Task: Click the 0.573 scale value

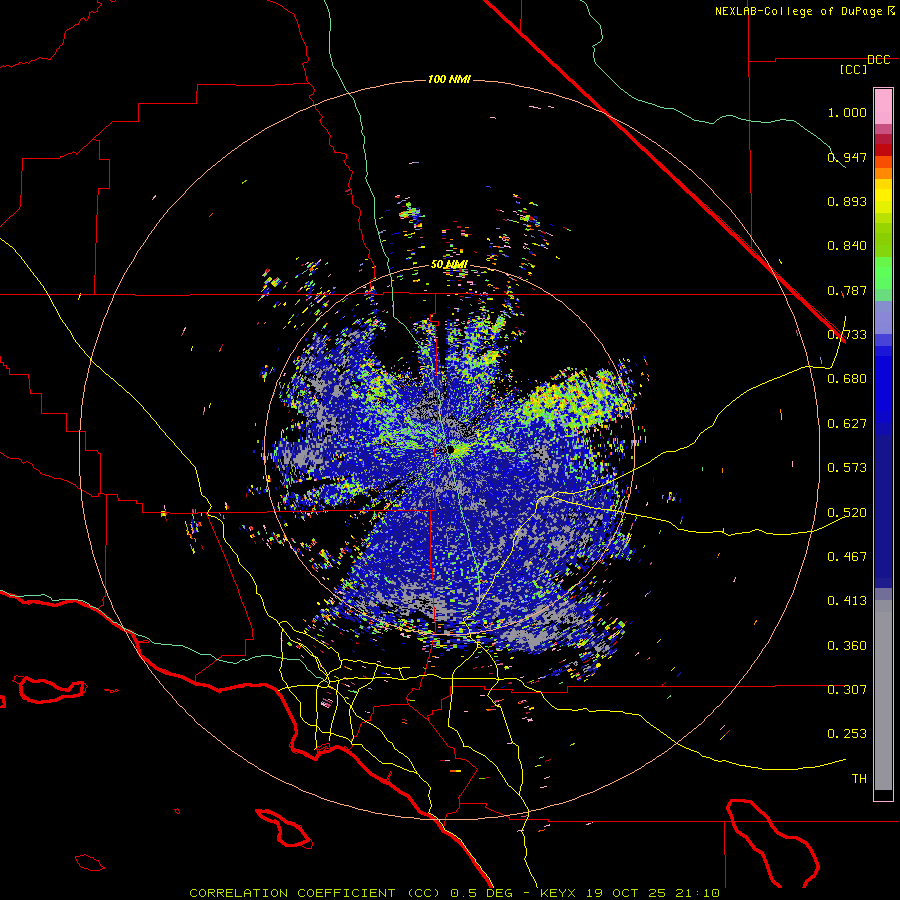Action: (x=847, y=468)
